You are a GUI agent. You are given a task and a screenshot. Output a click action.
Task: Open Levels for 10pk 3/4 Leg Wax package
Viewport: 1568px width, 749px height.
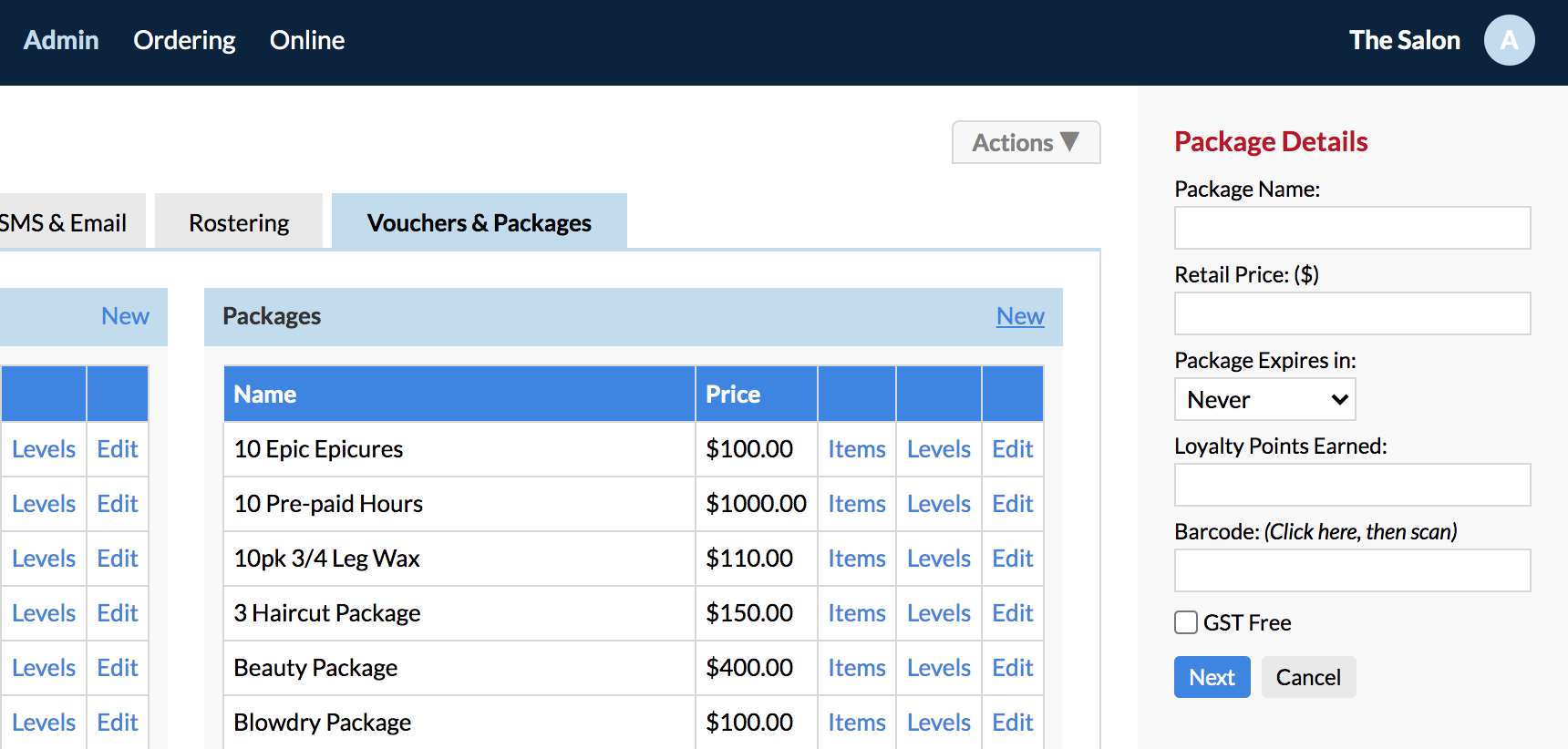coord(939,559)
